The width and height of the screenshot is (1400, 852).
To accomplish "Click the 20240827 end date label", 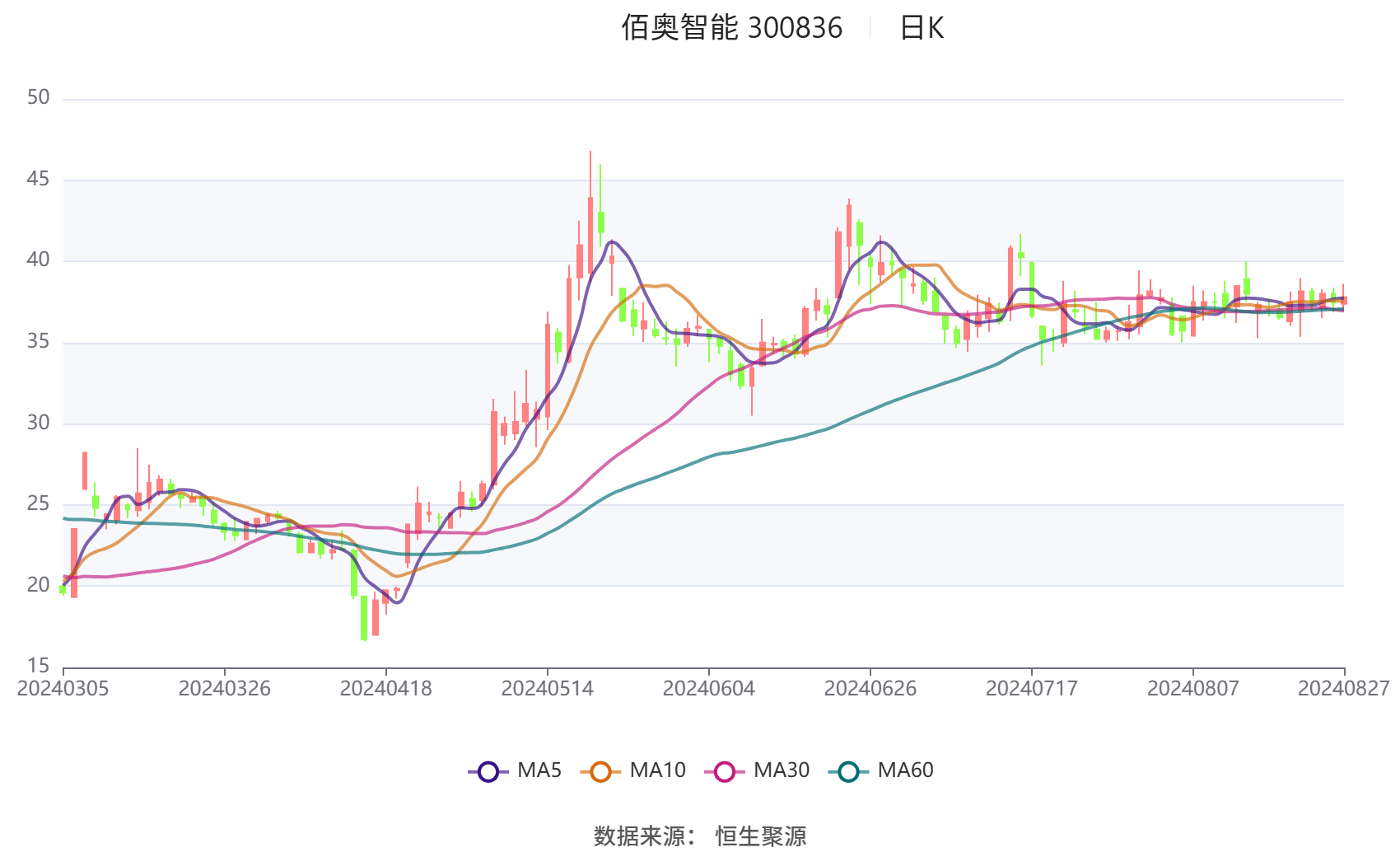I will (x=1343, y=689).
